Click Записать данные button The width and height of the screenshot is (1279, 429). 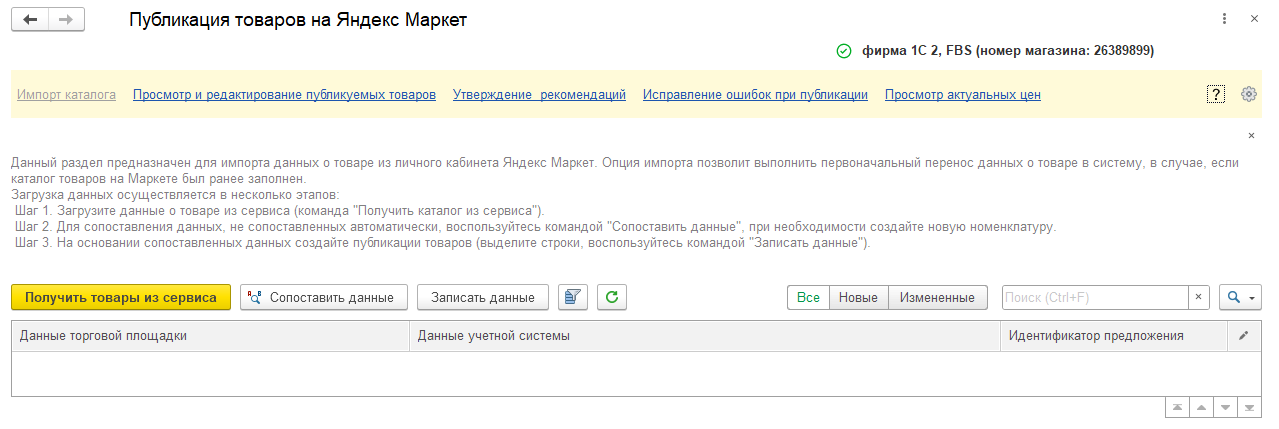[483, 297]
